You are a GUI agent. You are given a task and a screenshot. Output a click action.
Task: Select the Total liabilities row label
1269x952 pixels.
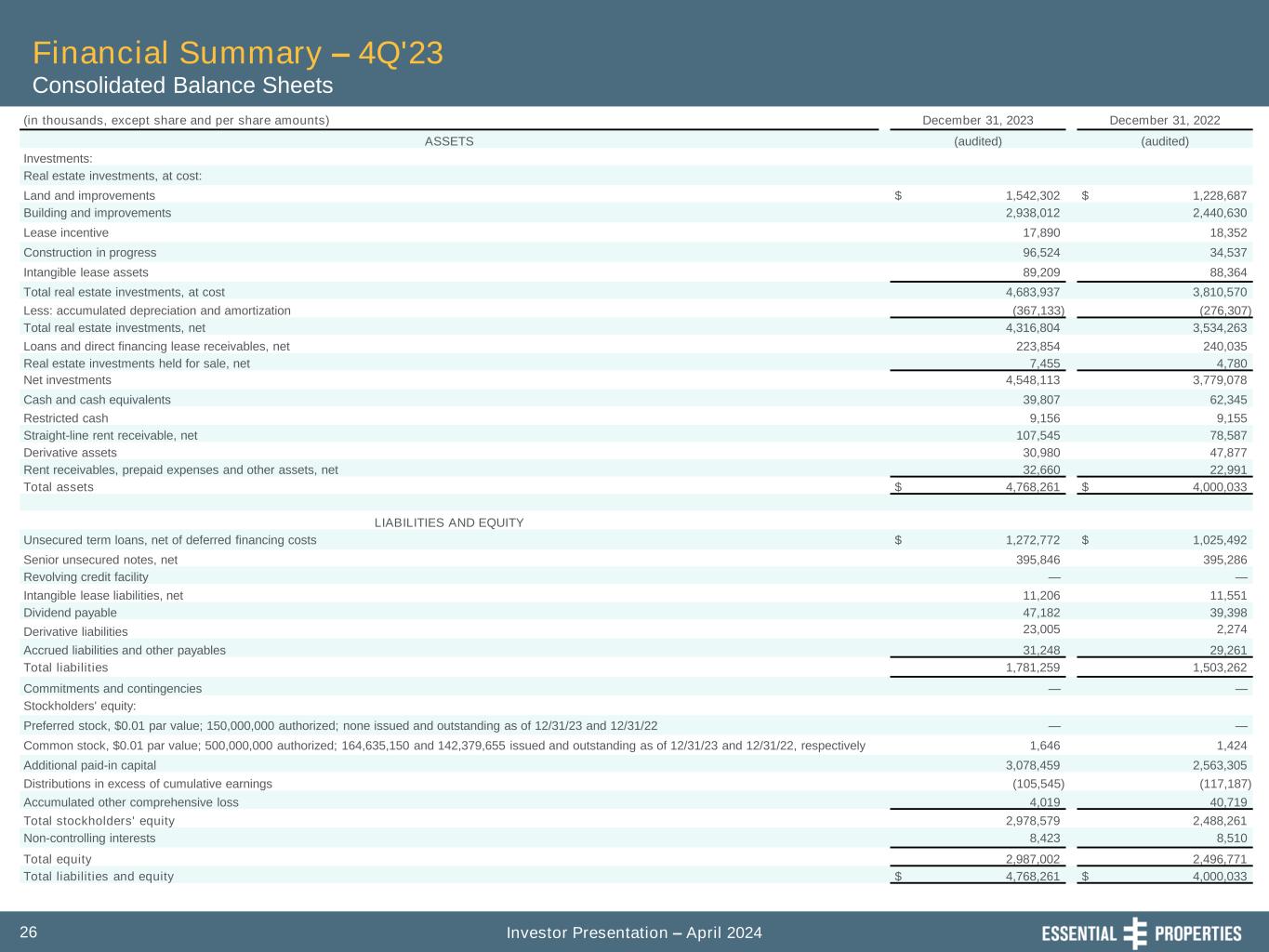[x=65, y=668]
